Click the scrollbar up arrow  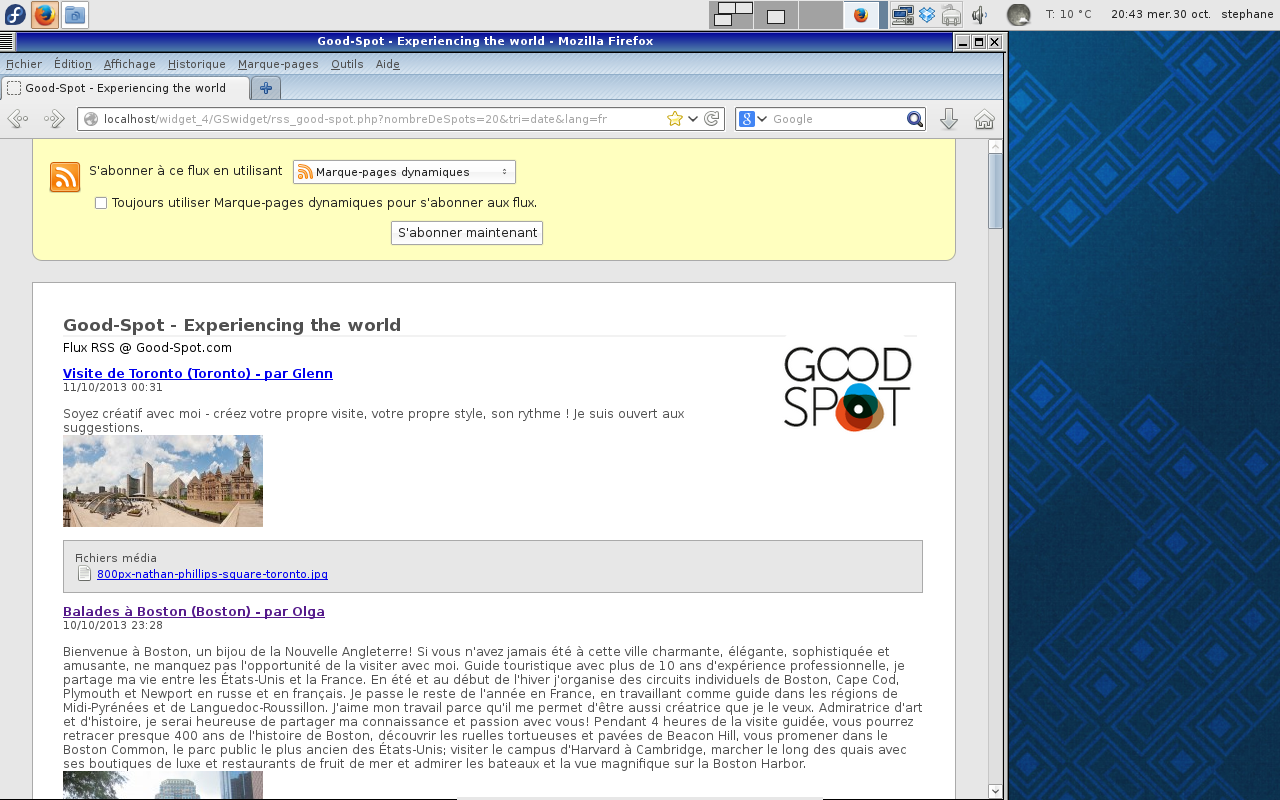pyautogui.click(x=995, y=146)
